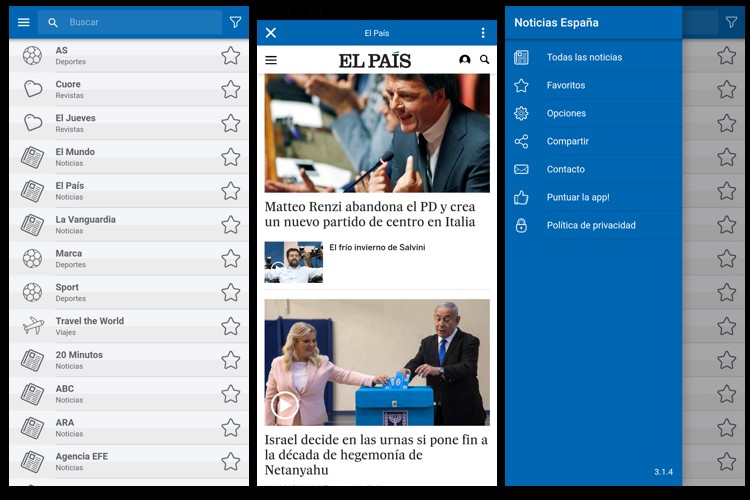Tap the El País site search icon
The image size is (750, 500).
click(x=485, y=59)
